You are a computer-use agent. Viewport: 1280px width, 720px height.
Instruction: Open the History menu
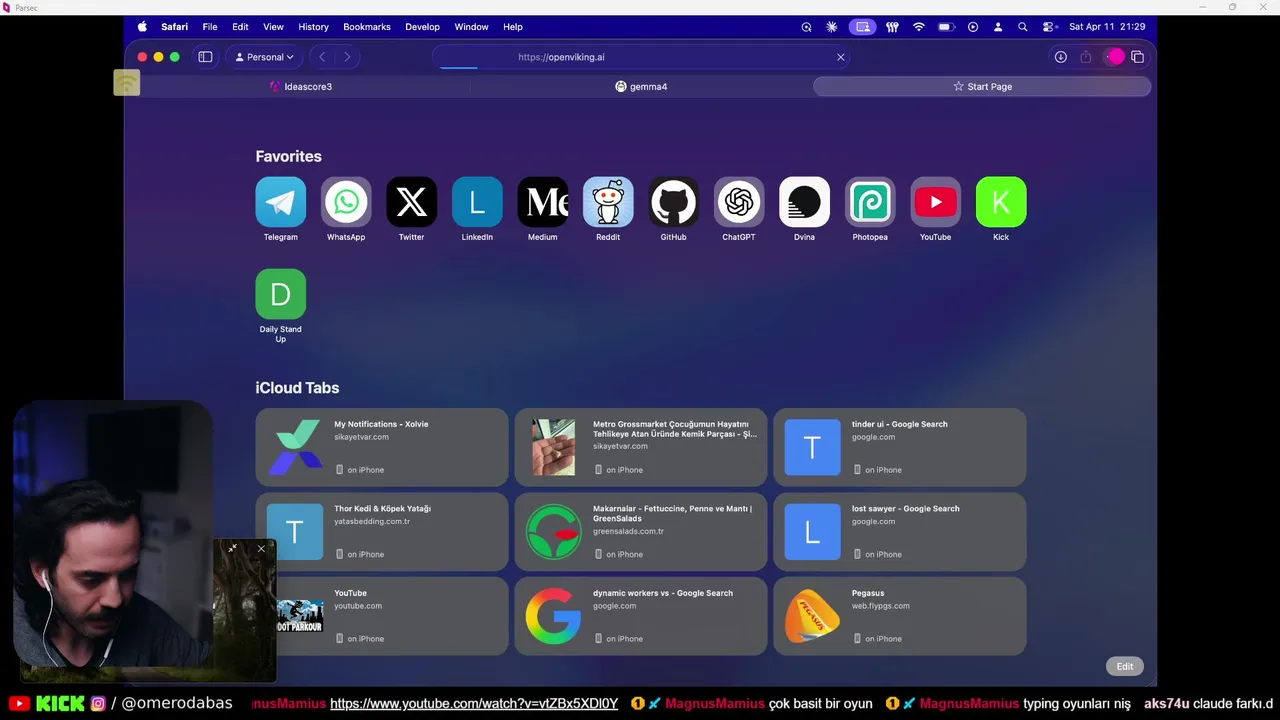(313, 27)
